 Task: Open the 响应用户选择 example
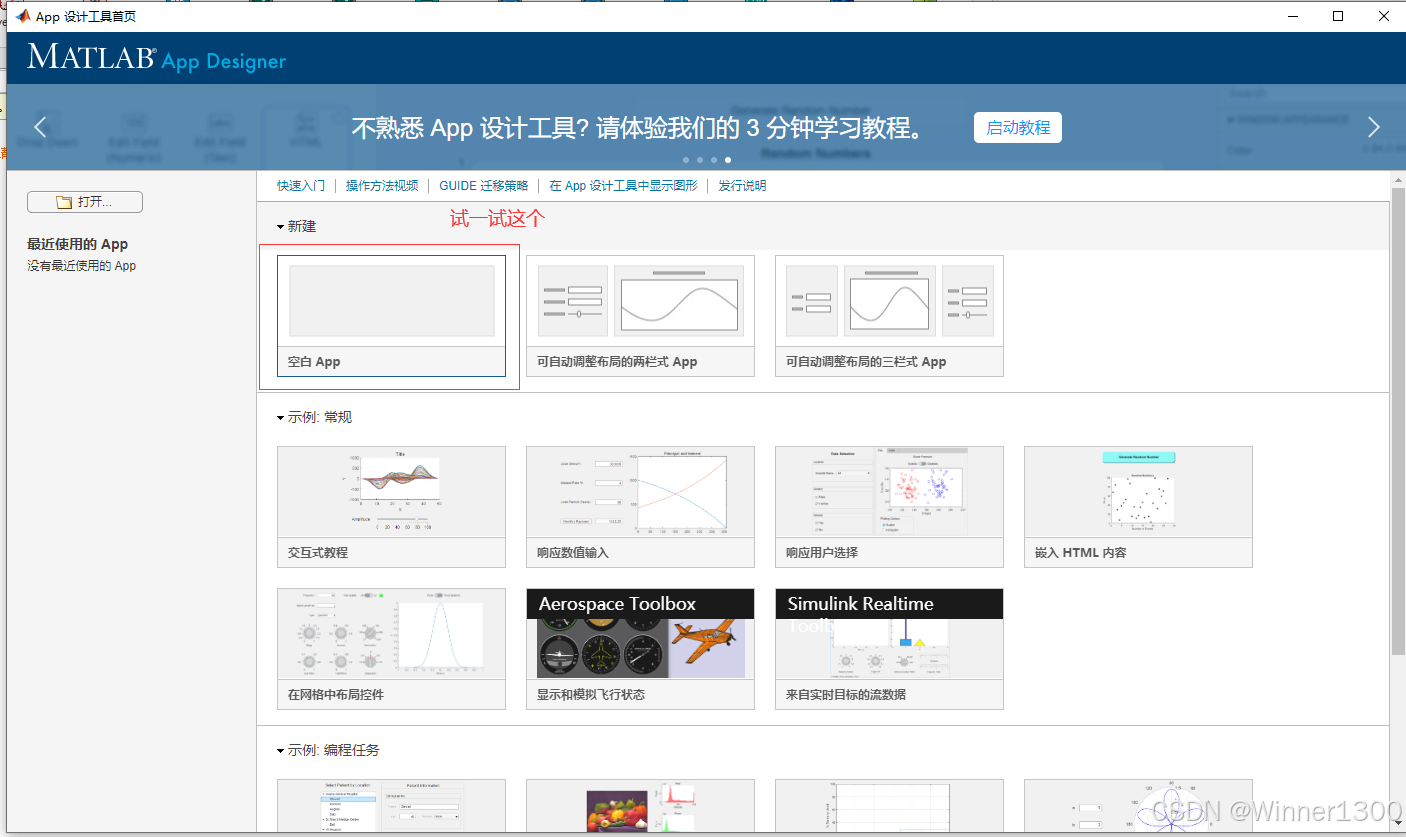(x=889, y=507)
